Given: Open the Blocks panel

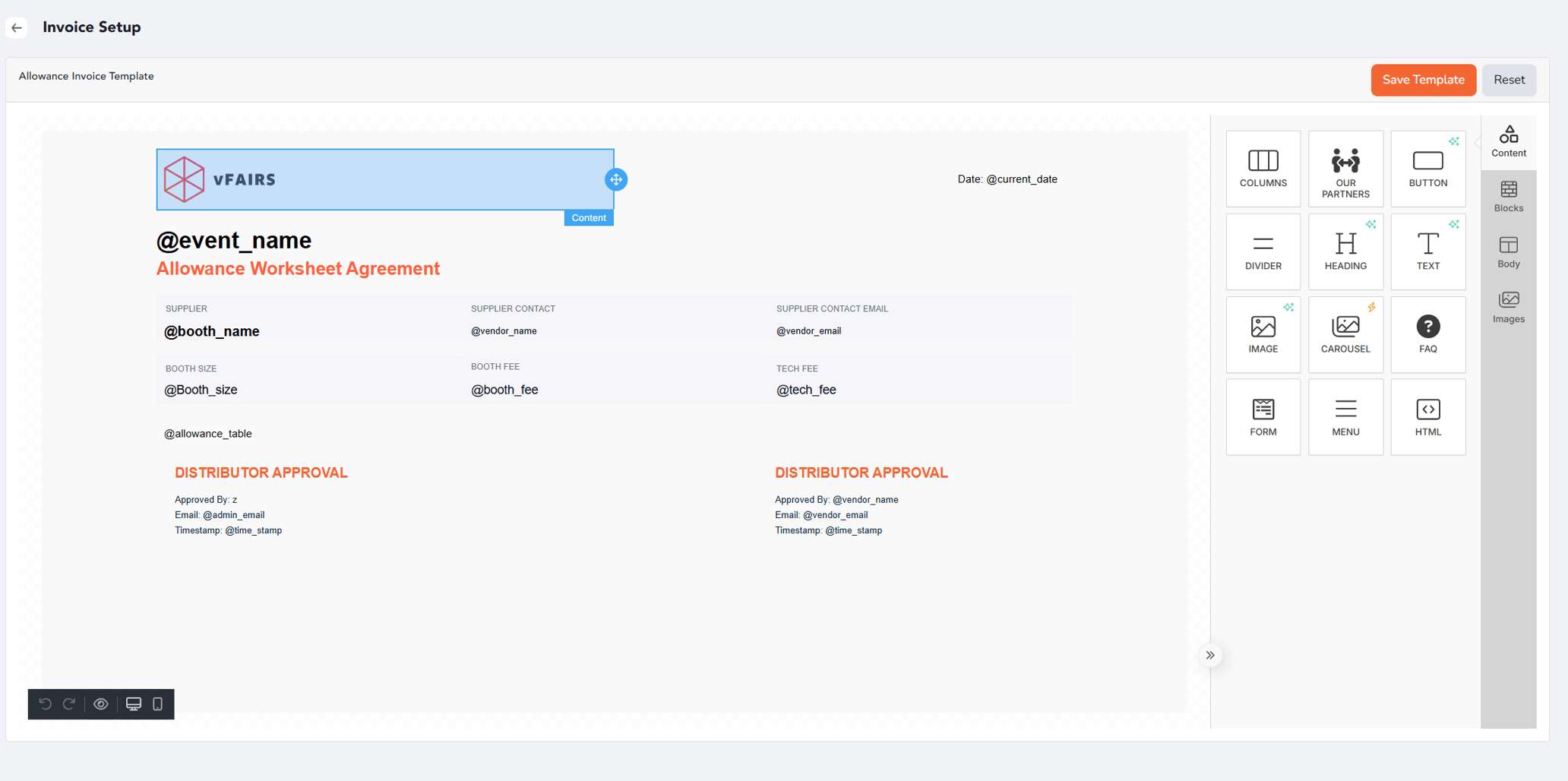Looking at the screenshot, I should click(1509, 196).
